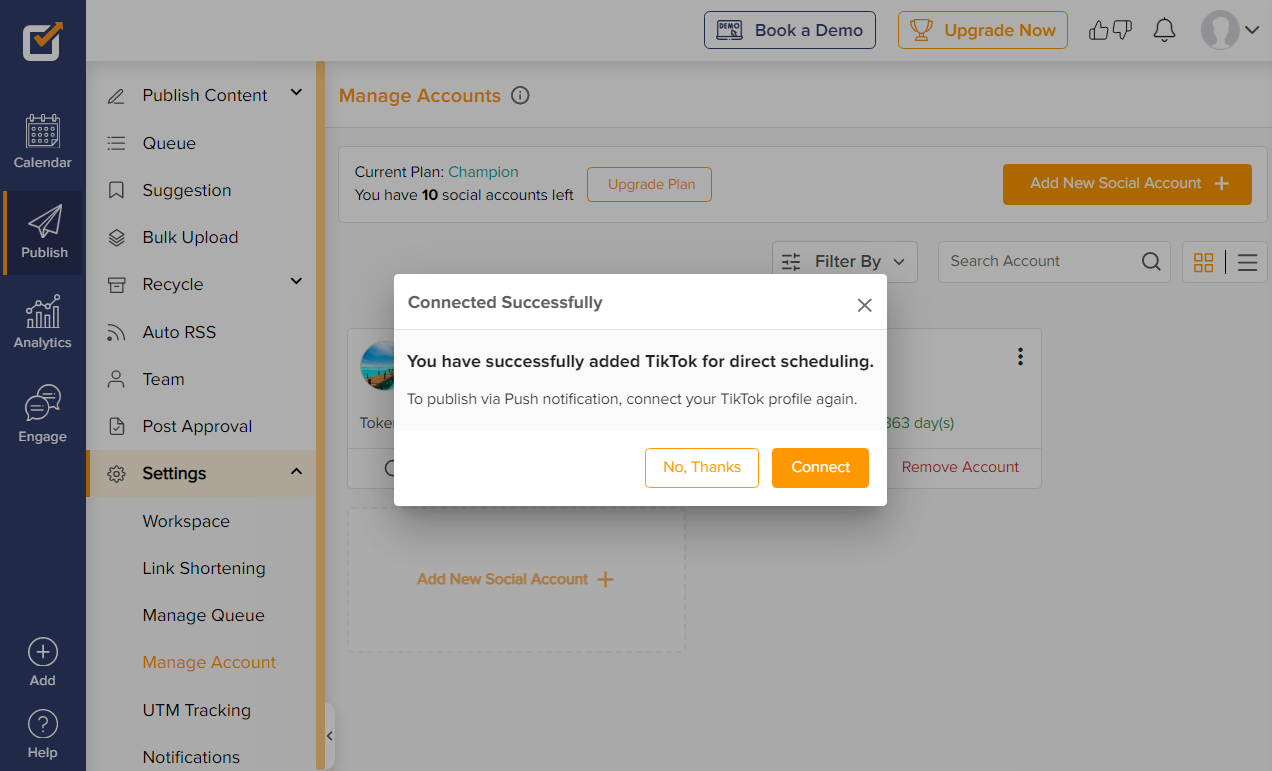Click the Remove Account link
Screen dimensions: 1272x771
(x=960, y=467)
